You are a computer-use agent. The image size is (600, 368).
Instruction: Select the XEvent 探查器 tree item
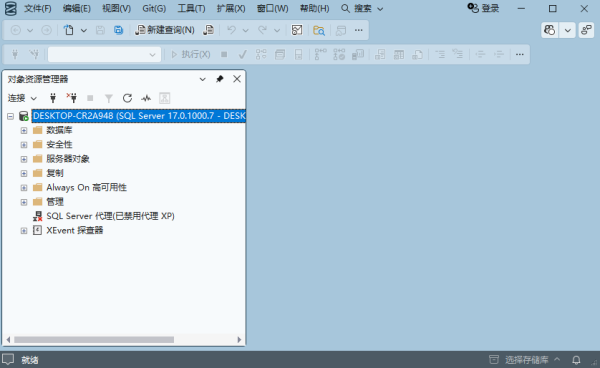(75, 230)
